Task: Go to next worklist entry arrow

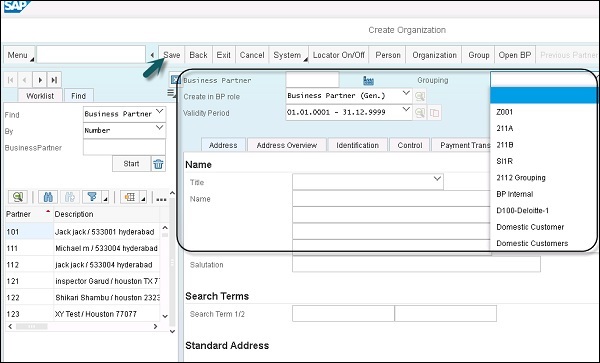Action: point(40,80)
